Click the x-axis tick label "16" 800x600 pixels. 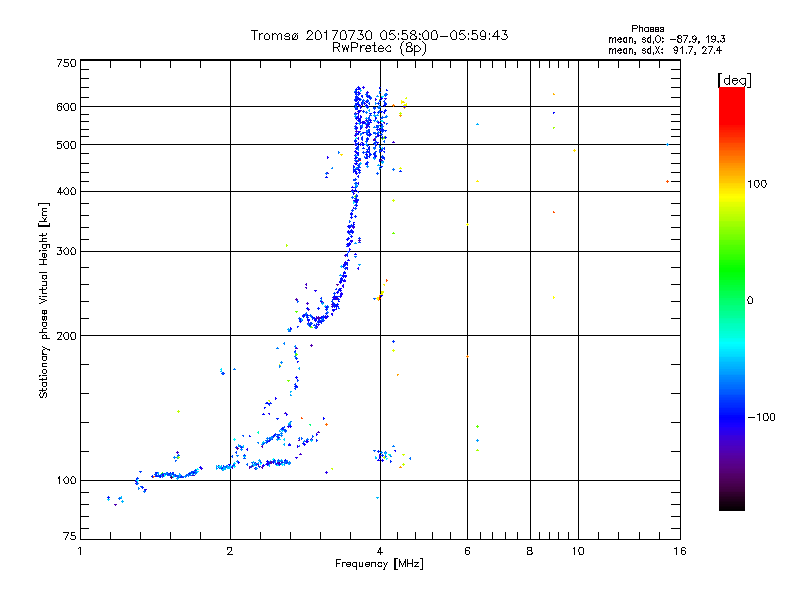point(680,551)
